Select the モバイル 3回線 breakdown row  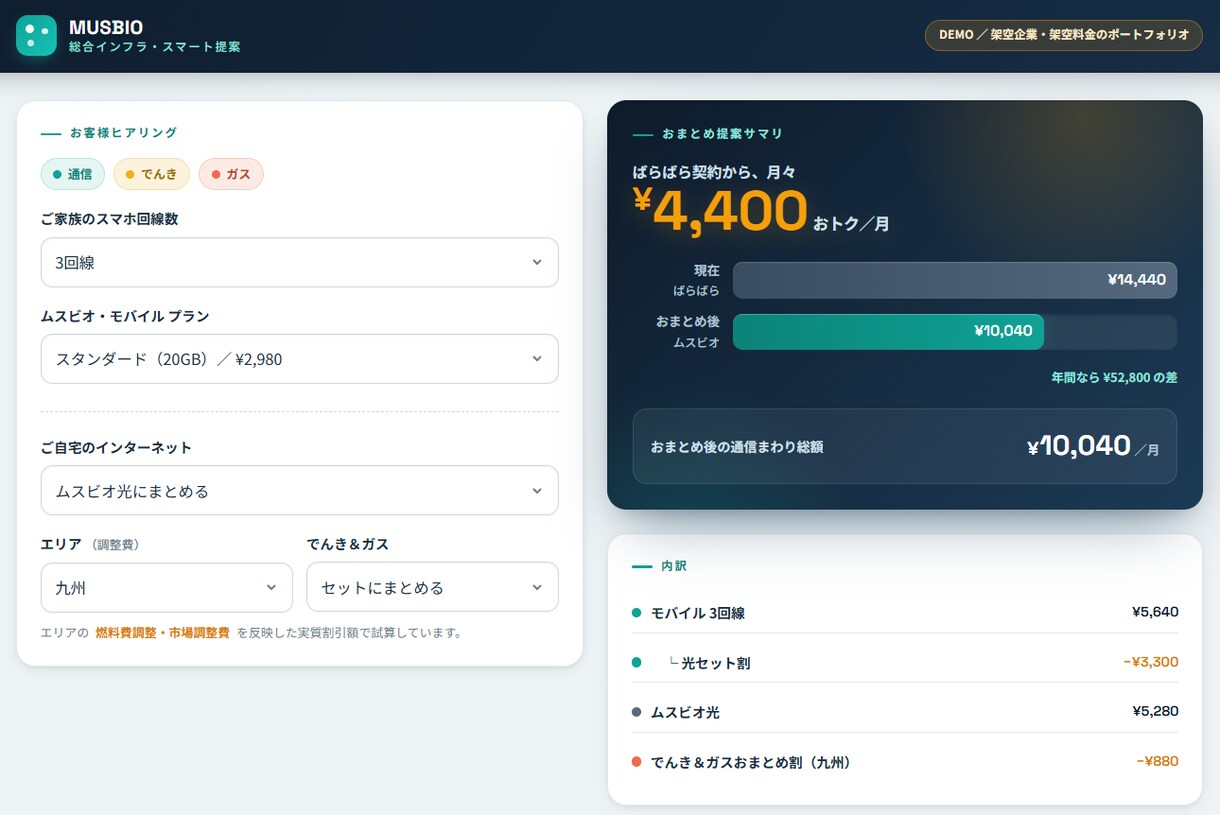pyautogui.click(x=905, y=613)
